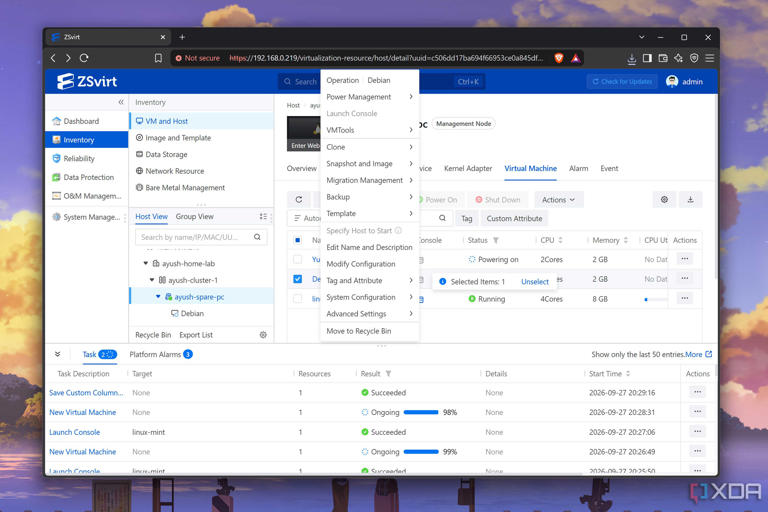Uncheck the selected Debian VM row checkbox
768x512 pixels.
pos(297,279)
